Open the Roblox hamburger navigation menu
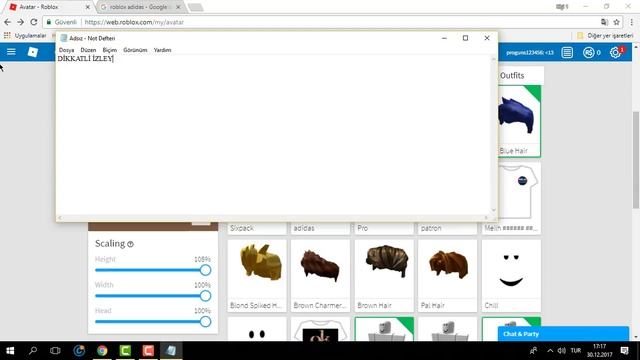The height and width of the screenshot is (360, 640). (11, 52)
